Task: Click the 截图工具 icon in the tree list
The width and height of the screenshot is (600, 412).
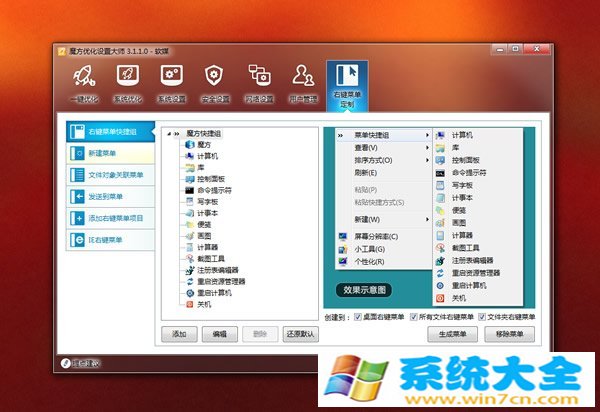Action: (190, 259)
